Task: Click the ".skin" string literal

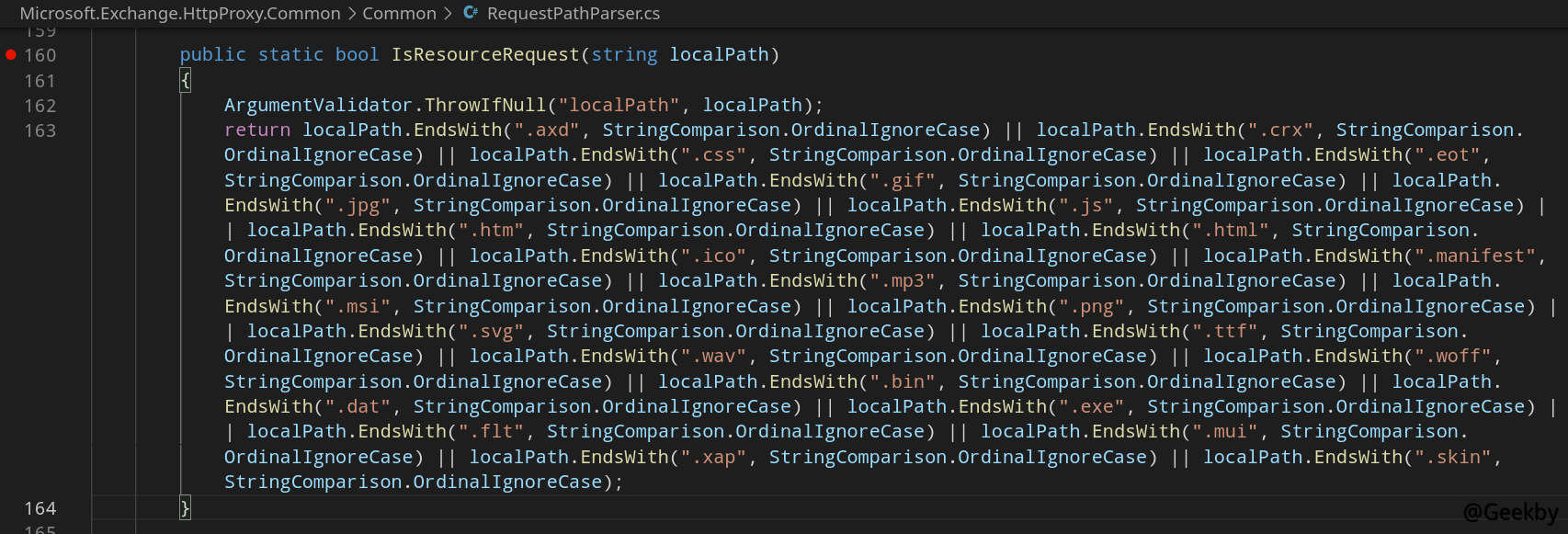Action: (1452, 457)
